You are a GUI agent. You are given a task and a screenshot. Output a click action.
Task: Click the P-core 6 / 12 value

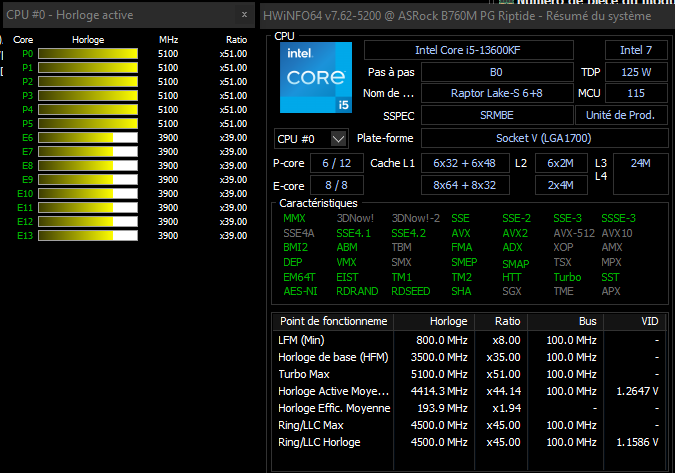click(x=337, y=163)
